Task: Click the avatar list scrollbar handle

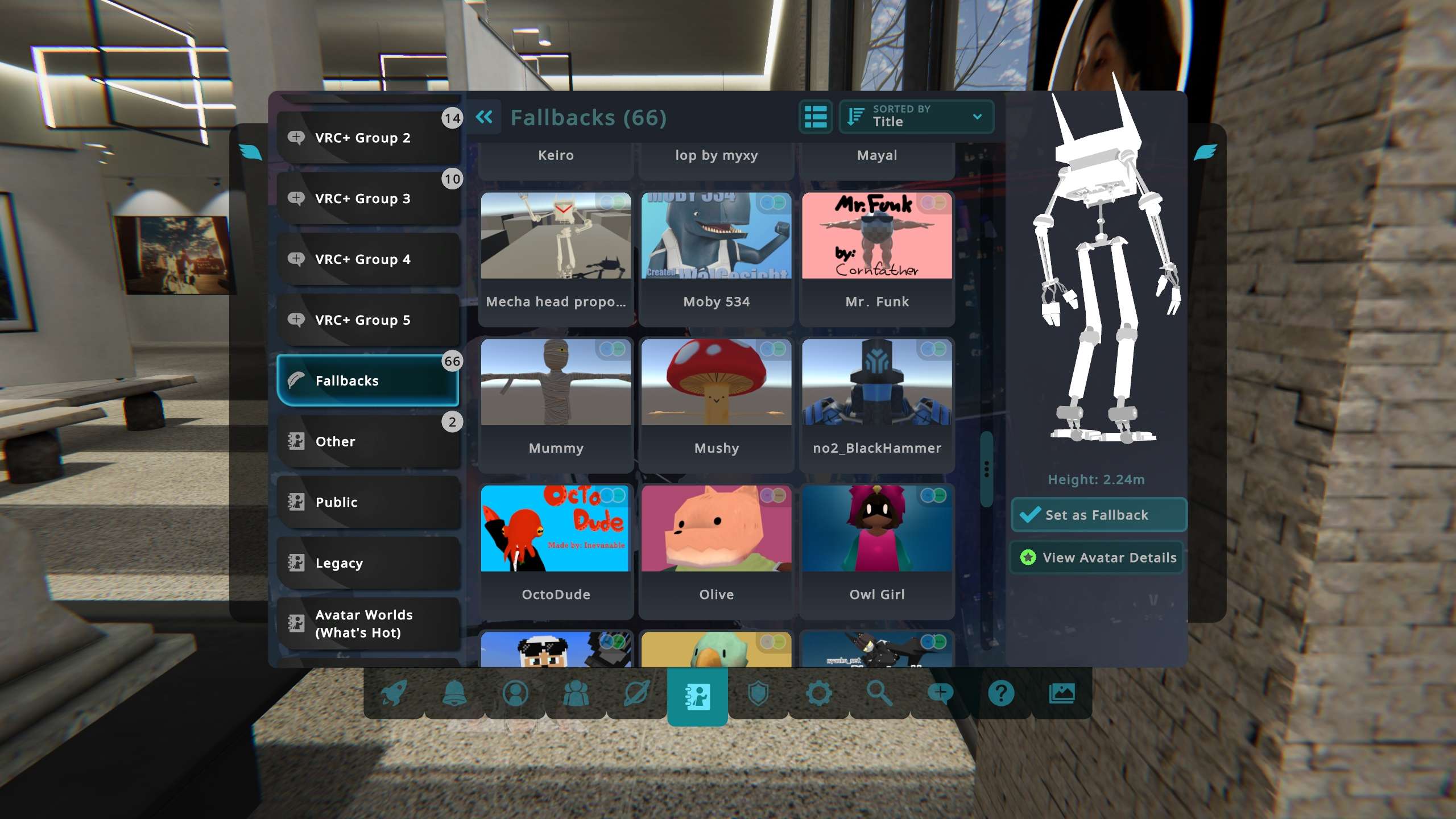Action: (986, 469)
